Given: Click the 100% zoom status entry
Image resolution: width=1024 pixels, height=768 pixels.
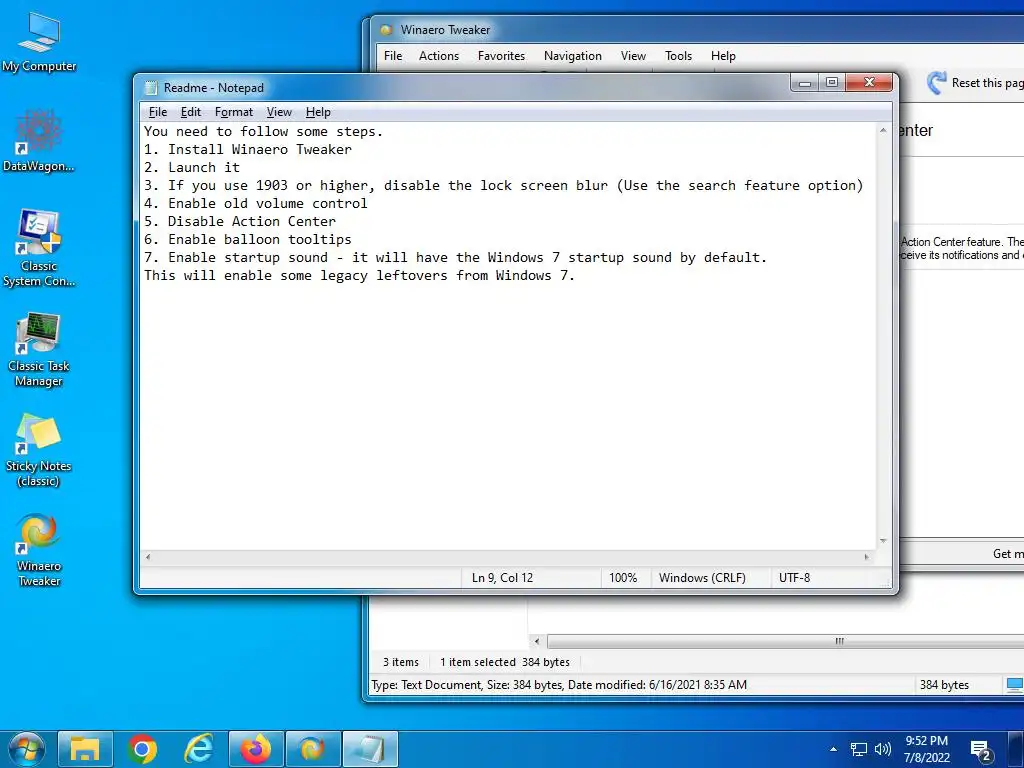Looking at the screenshot, I should click(622, 578).
